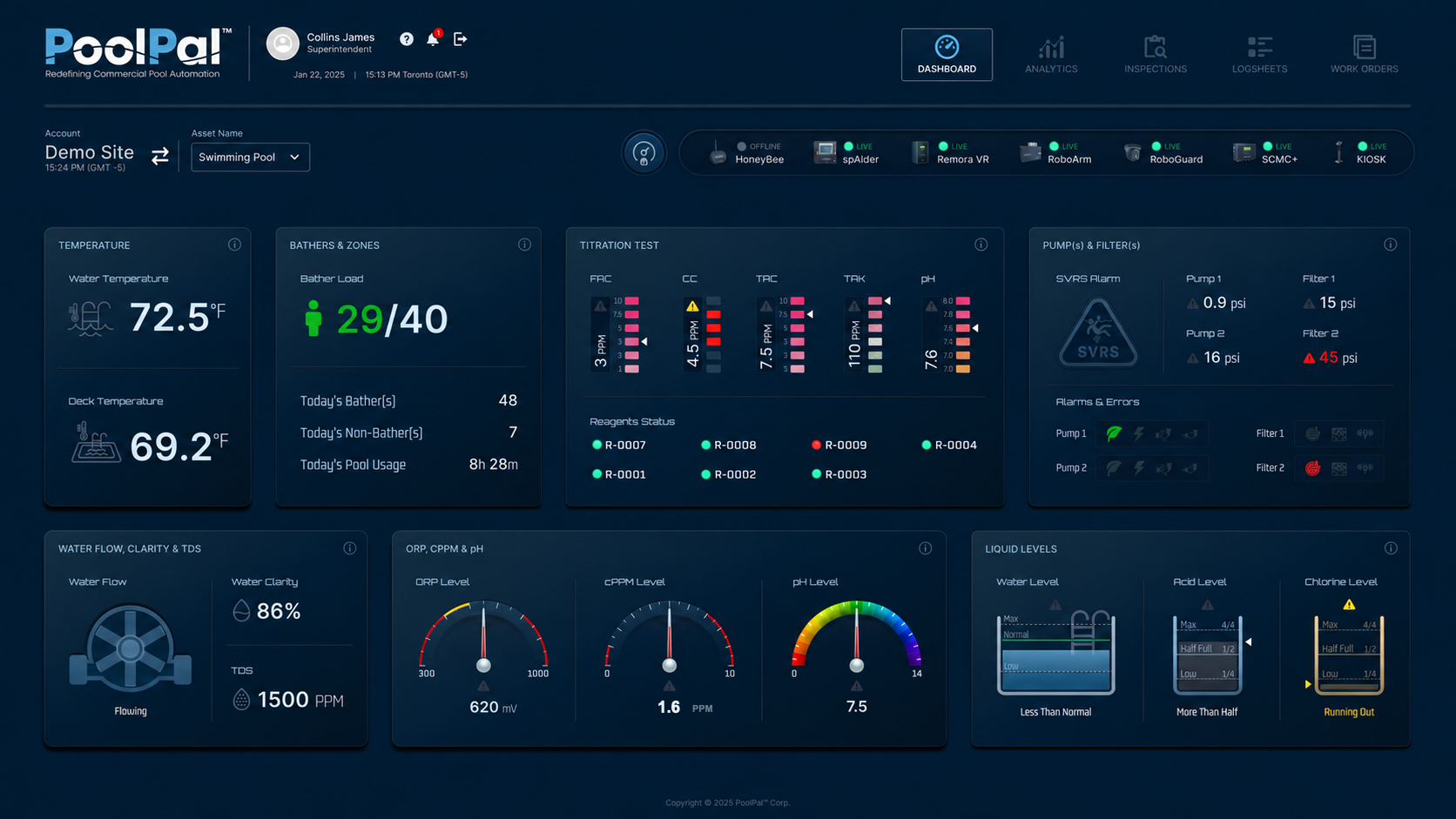Select the HoneyBee offline device
This screenshot has width=1456, height=819.
(x=747, y=153)
